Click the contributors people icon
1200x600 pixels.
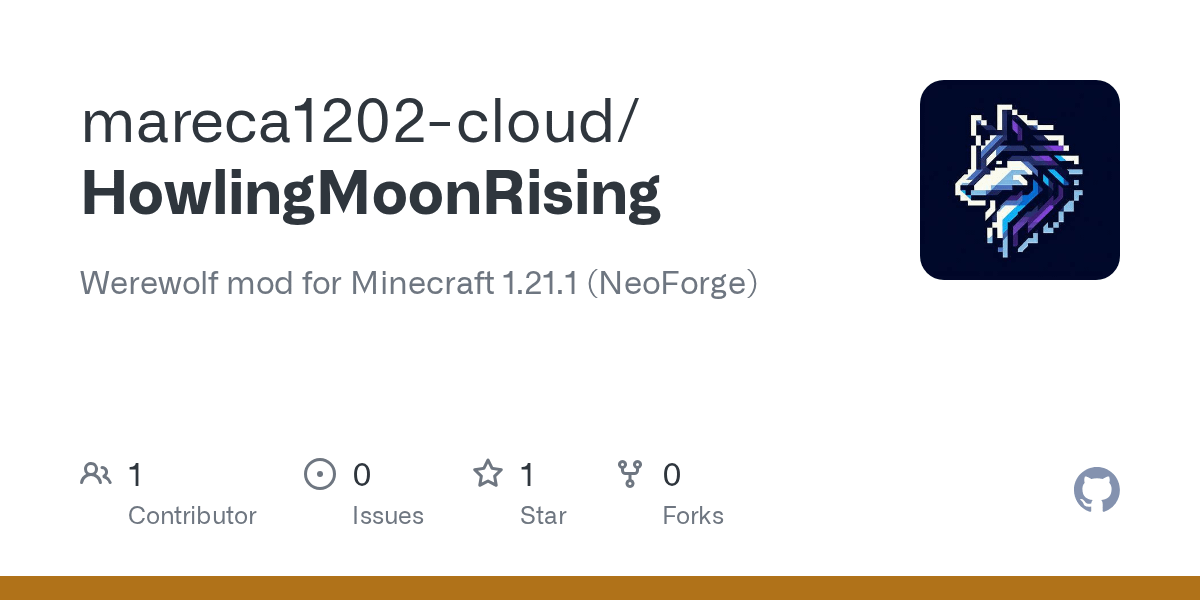(96, 474)
